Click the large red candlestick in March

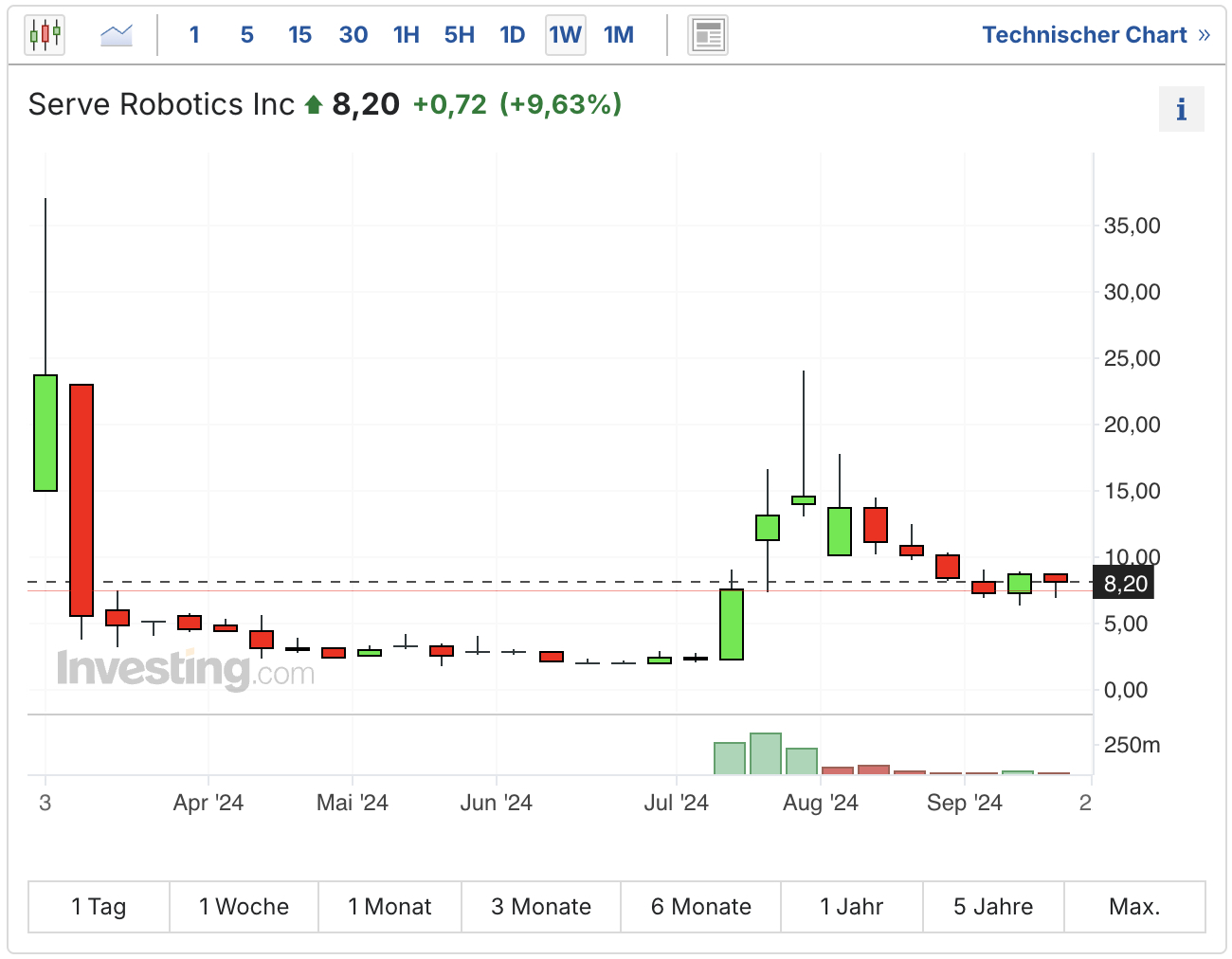(82, 500)
